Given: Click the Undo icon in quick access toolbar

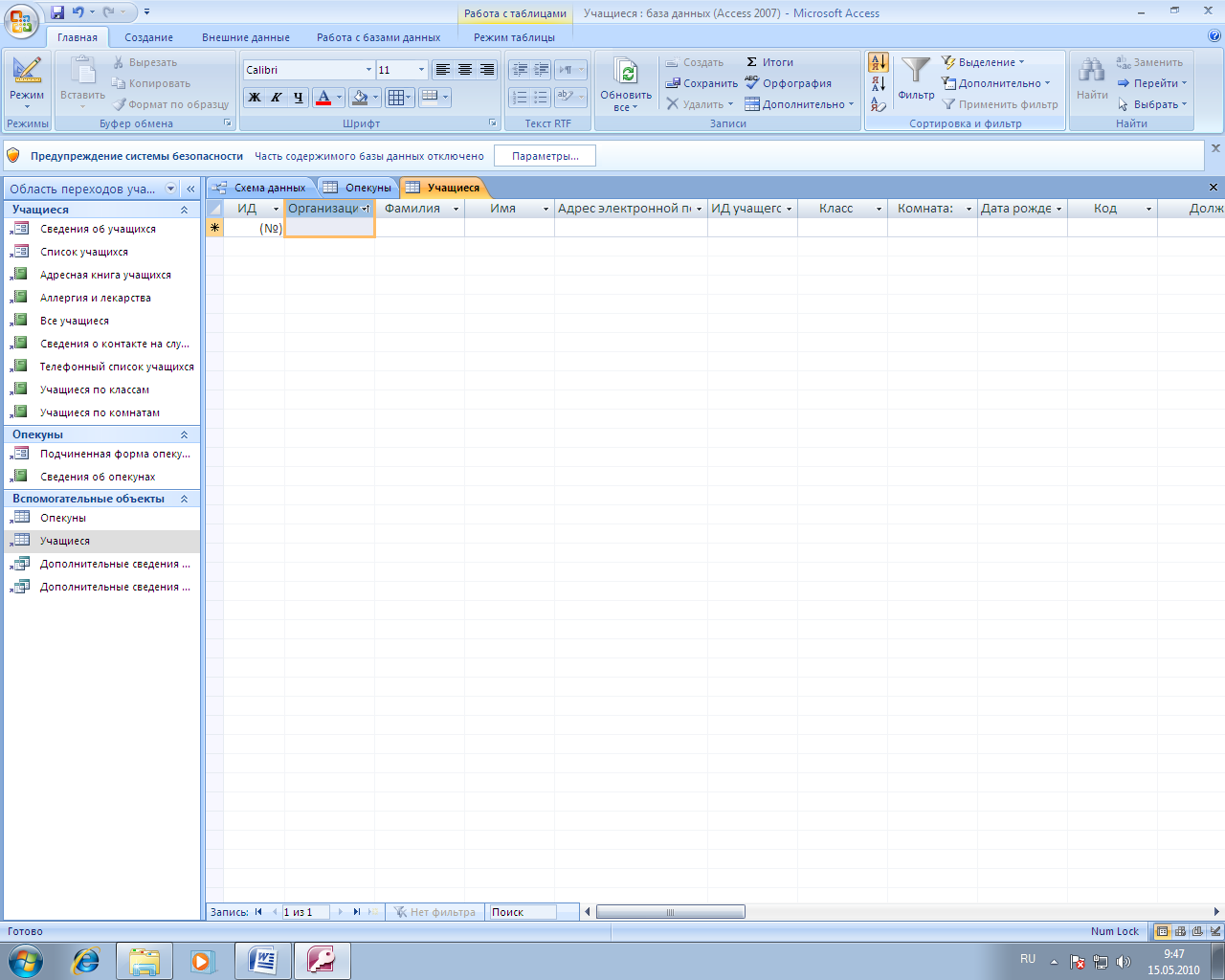Looking at the screenshot, I should 78,12.
